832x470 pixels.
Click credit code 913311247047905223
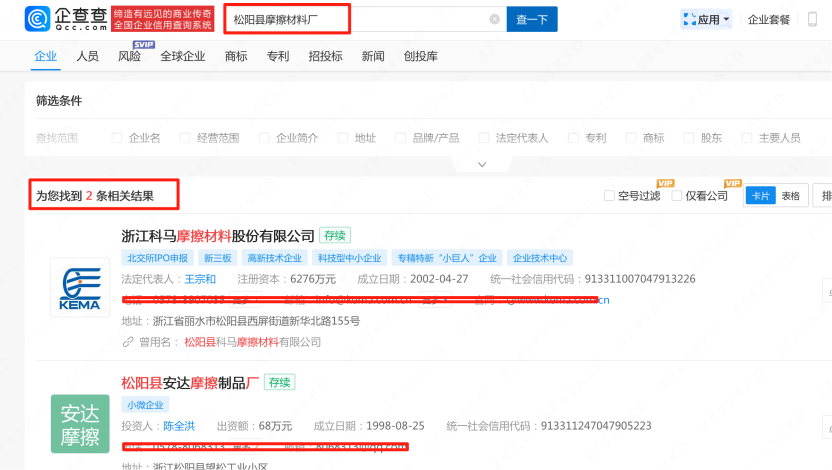(x=596, y=426)
